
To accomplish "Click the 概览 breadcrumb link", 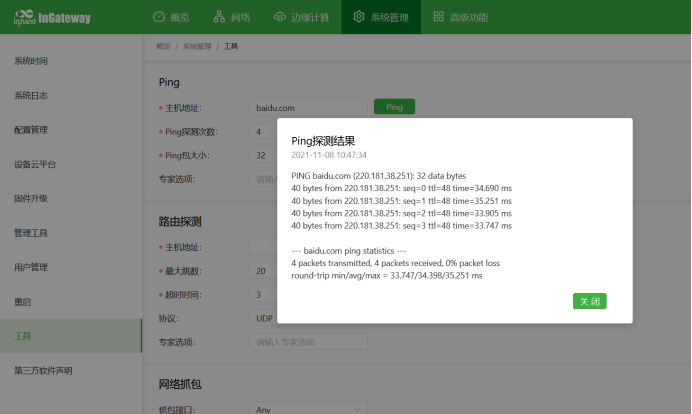I will pyautogui.click(x=163, y=47).
